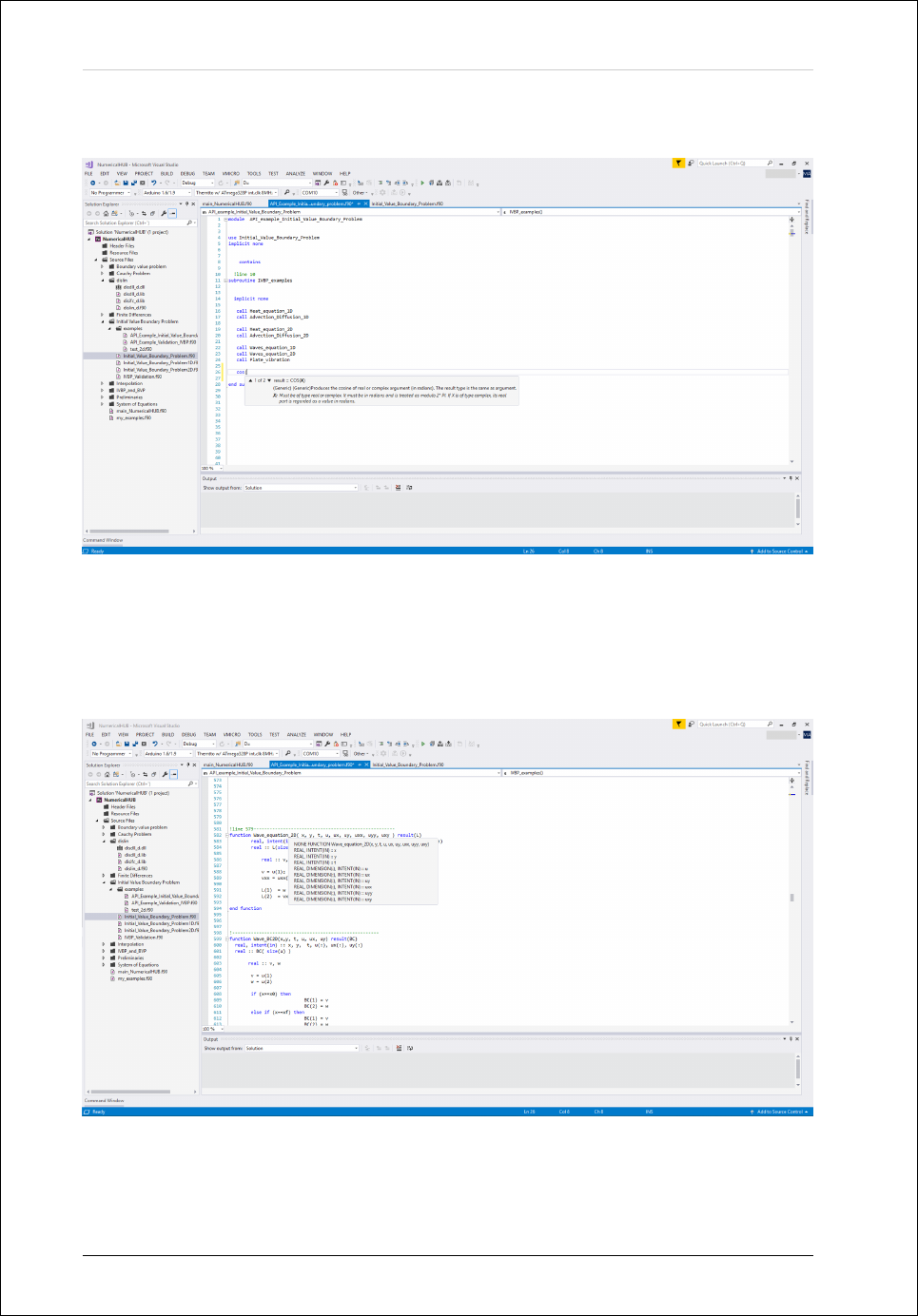Collapse Initial Value Boundary Problem folder, upper screenshot

102,321
